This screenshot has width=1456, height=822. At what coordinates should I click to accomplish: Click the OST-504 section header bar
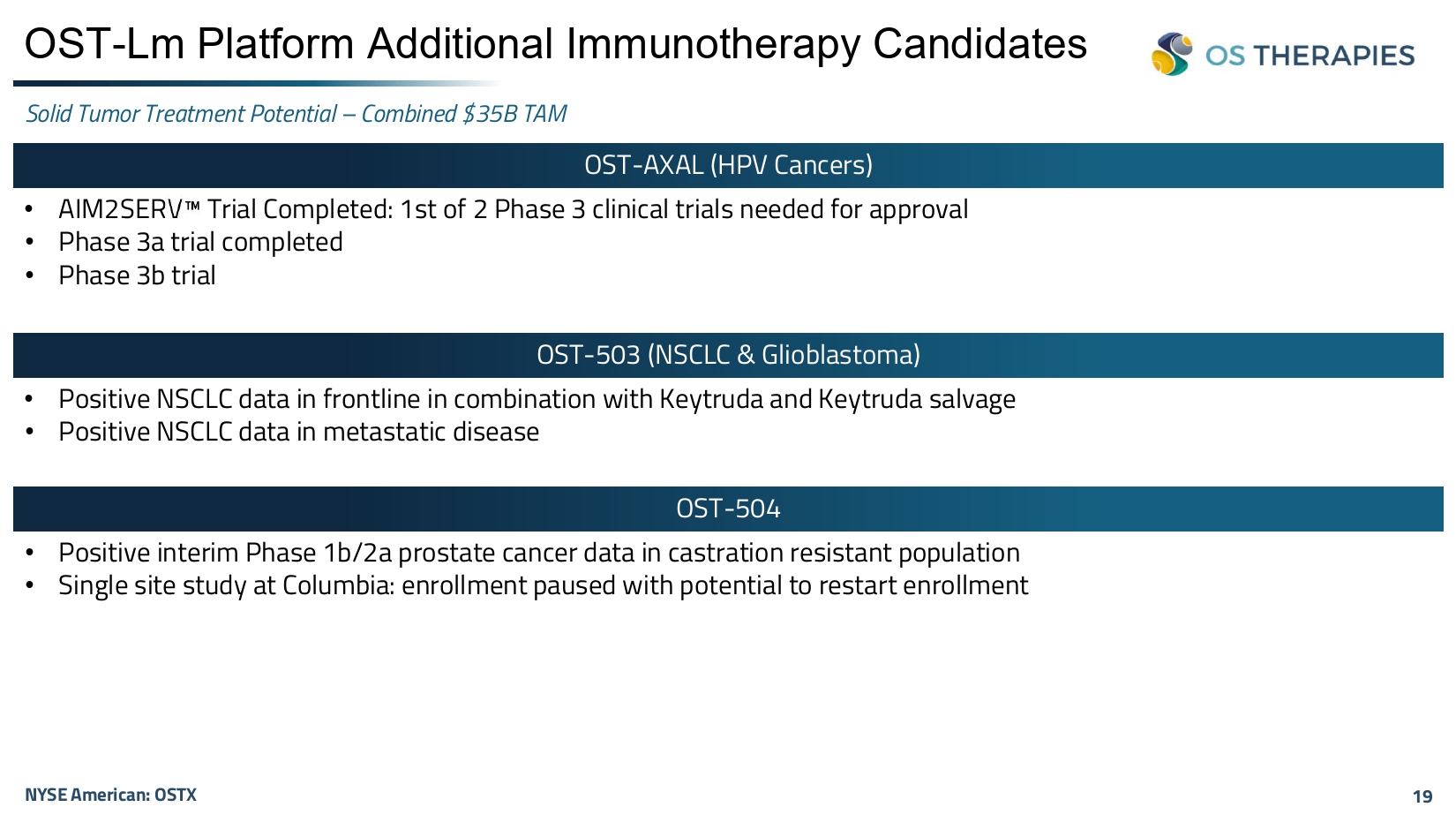tap(728, 509)
